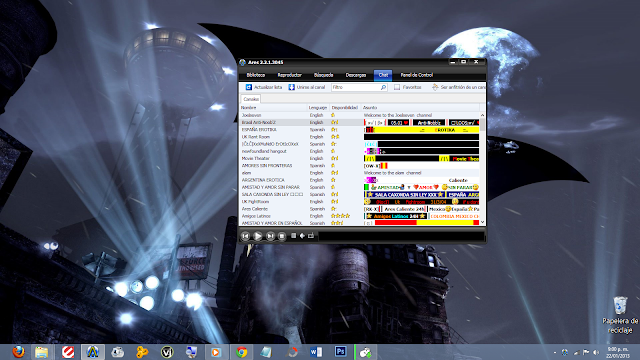Screen dimensions: 640x360
Task: Skip to previous track in player bar
Action: coord(245,236)
